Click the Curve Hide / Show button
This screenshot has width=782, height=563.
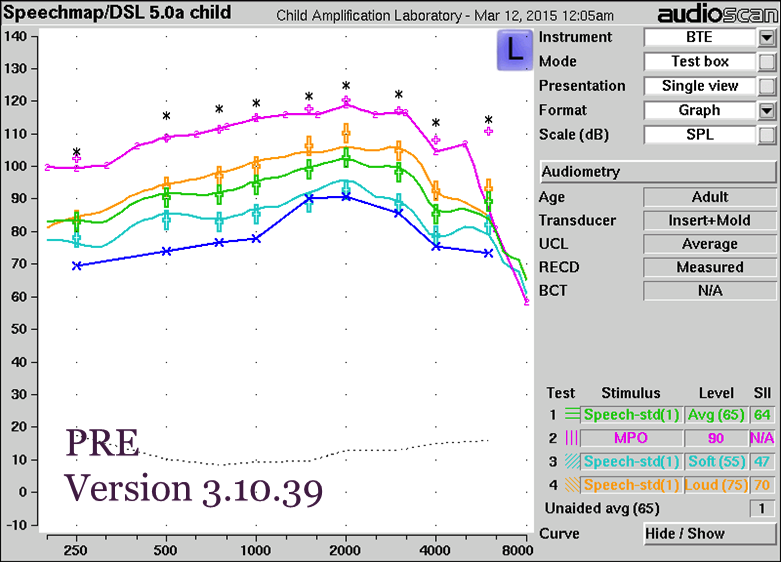point(710,534)
